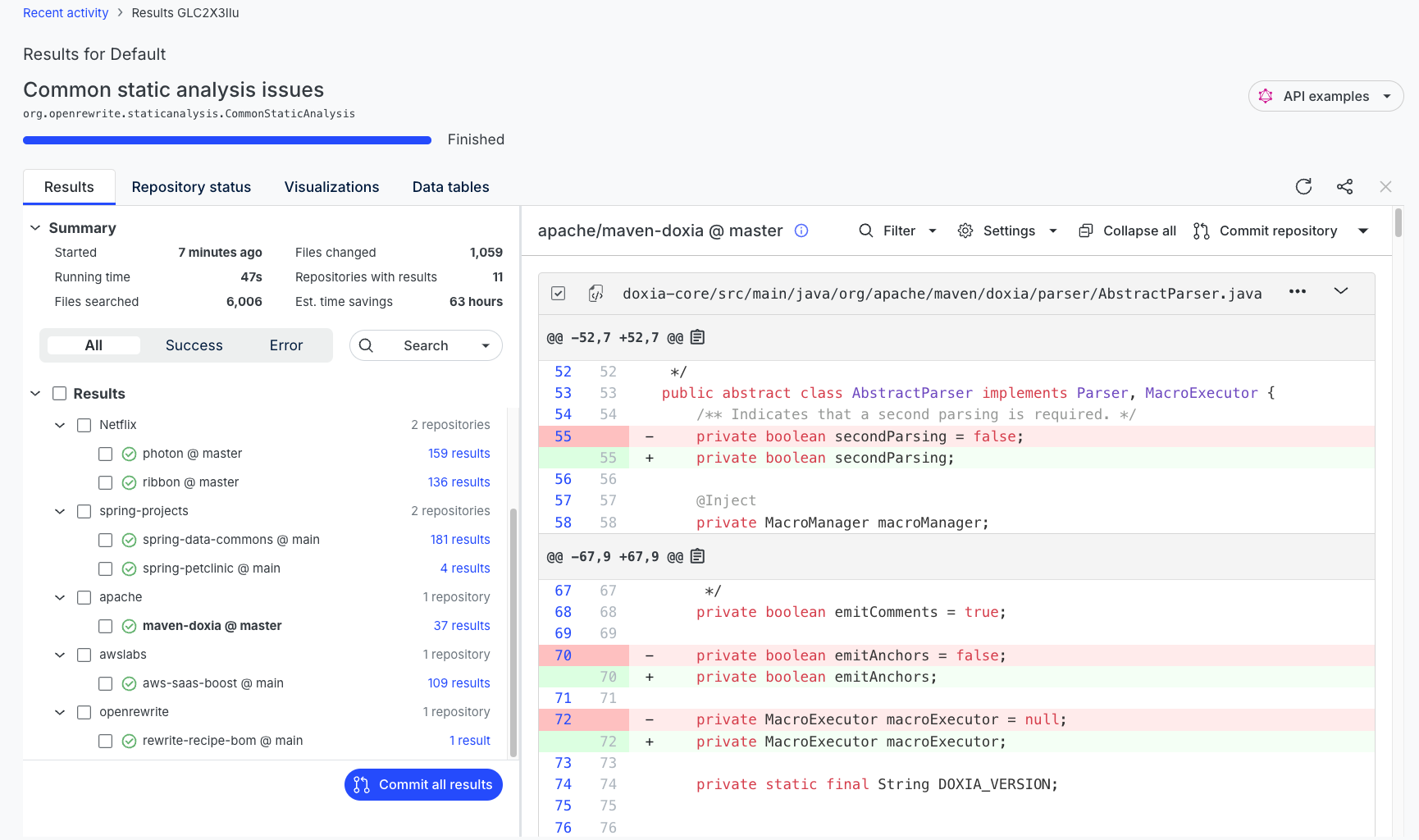The height and width of the screenshot is (840, 1419).
Task: Click the Commit repository branch icon
Action: [x=1201, y=231]
